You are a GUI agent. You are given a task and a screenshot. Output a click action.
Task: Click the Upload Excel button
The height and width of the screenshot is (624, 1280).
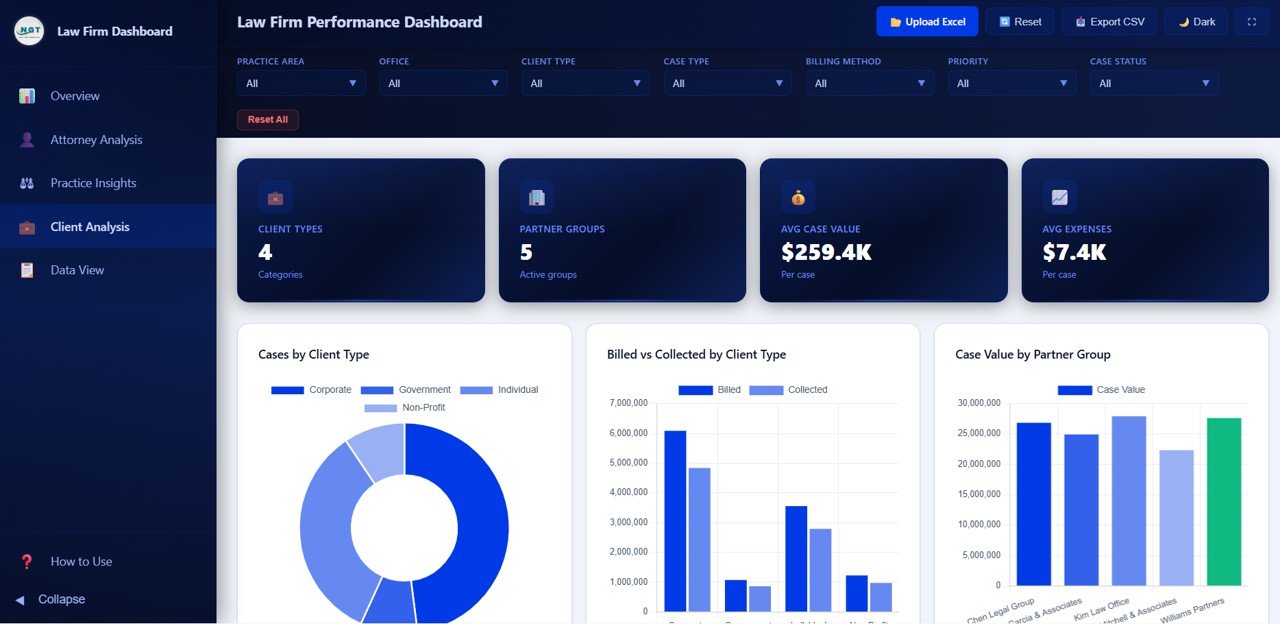click(926, 20)
